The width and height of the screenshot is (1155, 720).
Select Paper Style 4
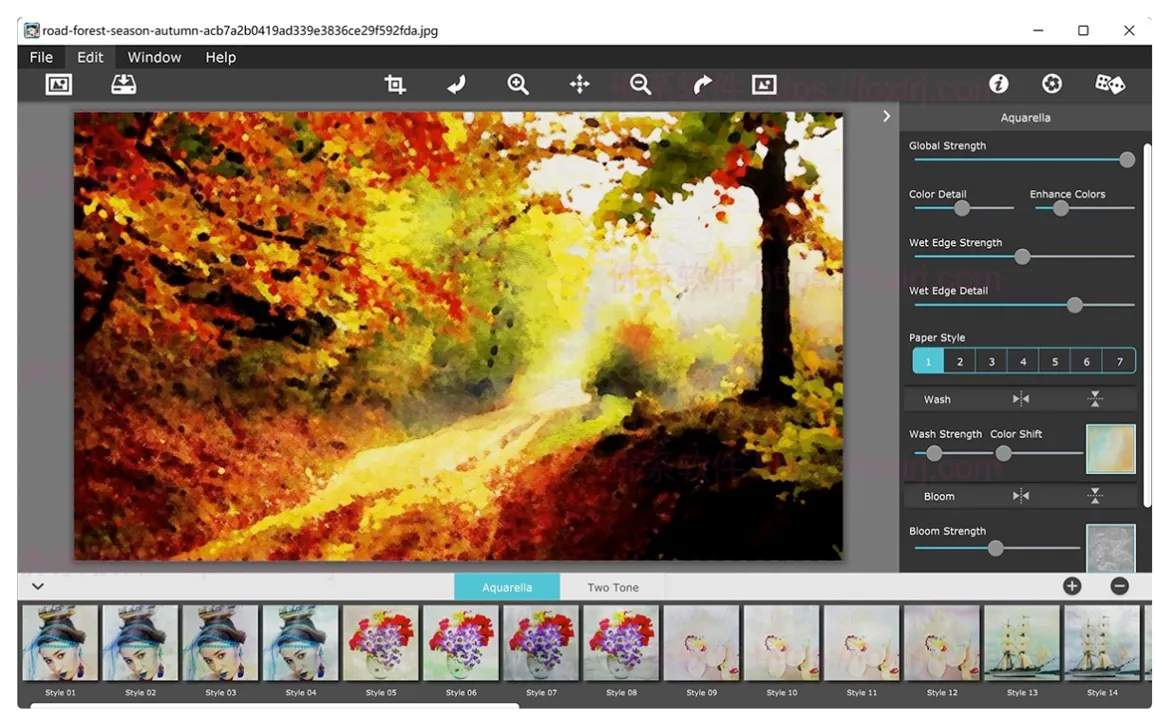[x=1023, y=361]
